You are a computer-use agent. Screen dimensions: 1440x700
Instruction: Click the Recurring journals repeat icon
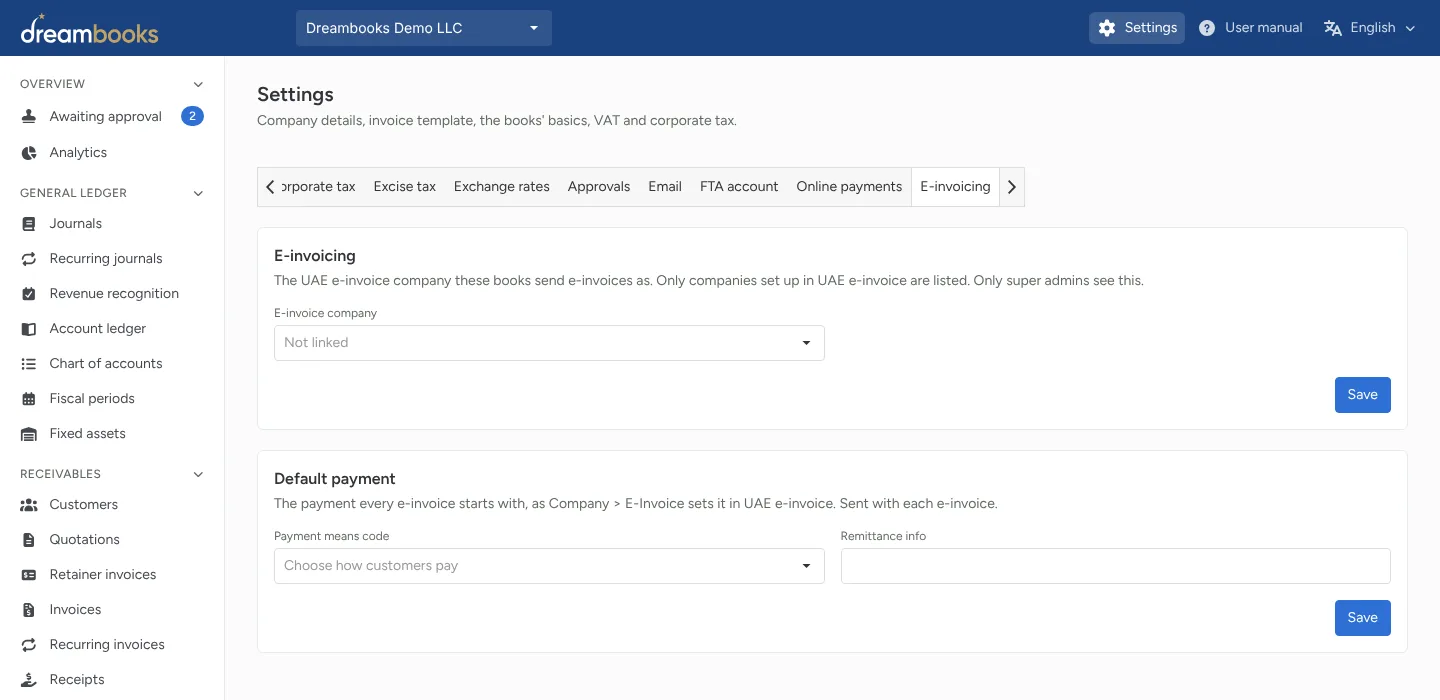(x=29, y=259)
